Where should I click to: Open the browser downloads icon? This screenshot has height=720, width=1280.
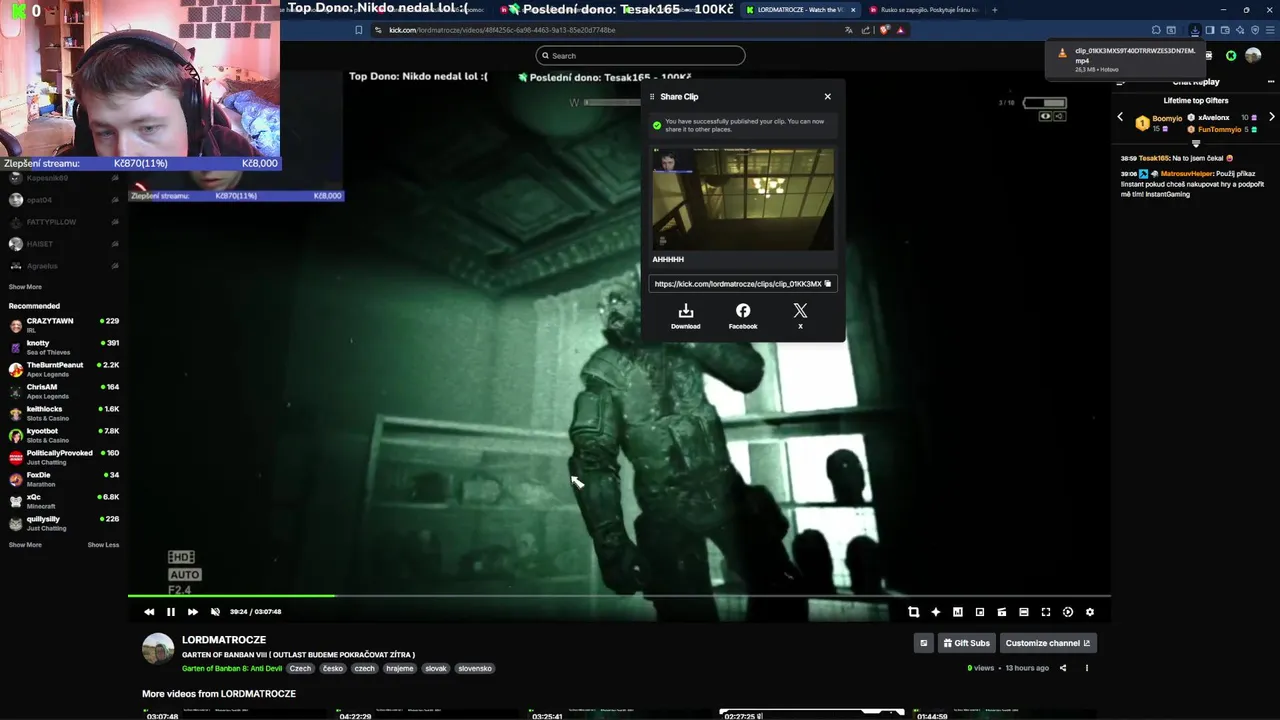pyautogui.click(x=1194, y=30)
